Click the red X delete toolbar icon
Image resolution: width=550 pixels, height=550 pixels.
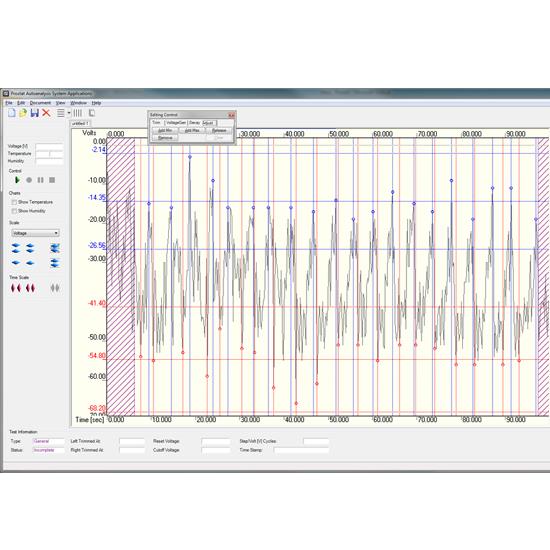tap(46, 113)
